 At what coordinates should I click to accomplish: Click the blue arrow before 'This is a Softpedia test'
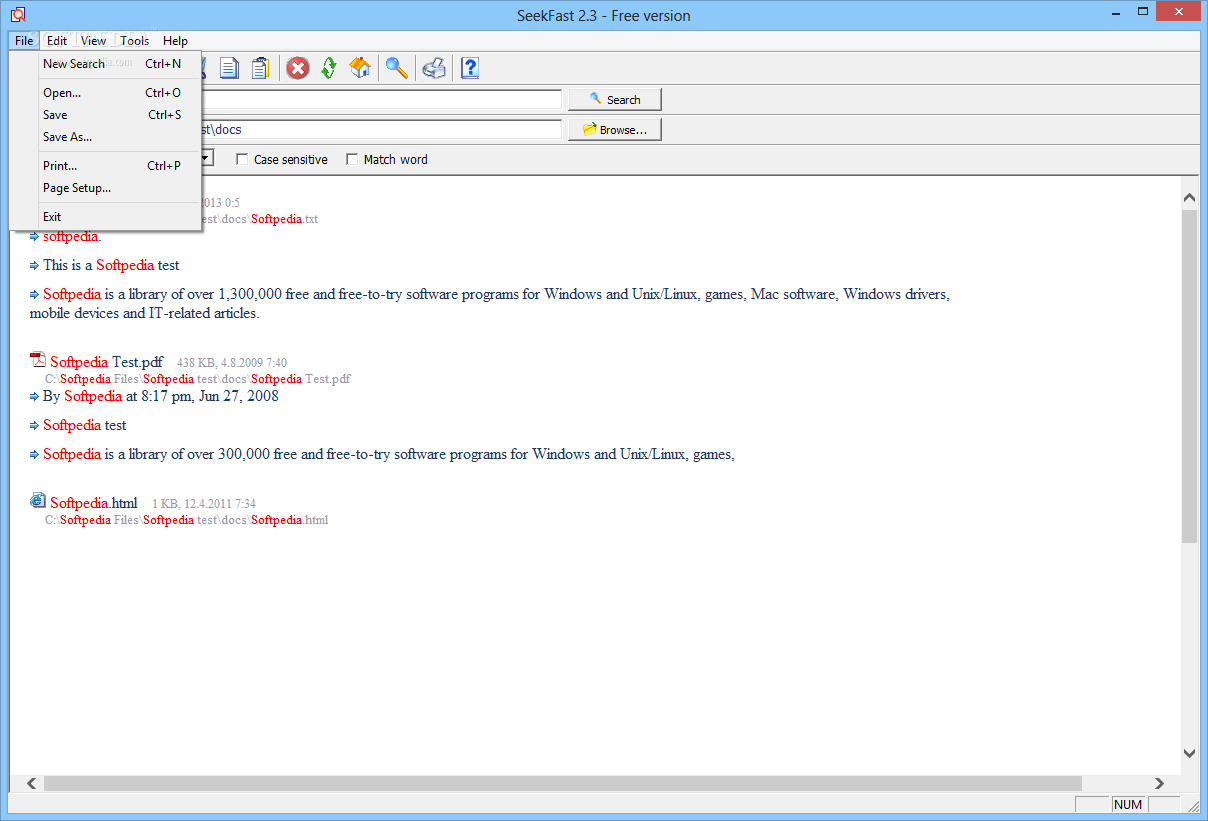pos(34,265)
